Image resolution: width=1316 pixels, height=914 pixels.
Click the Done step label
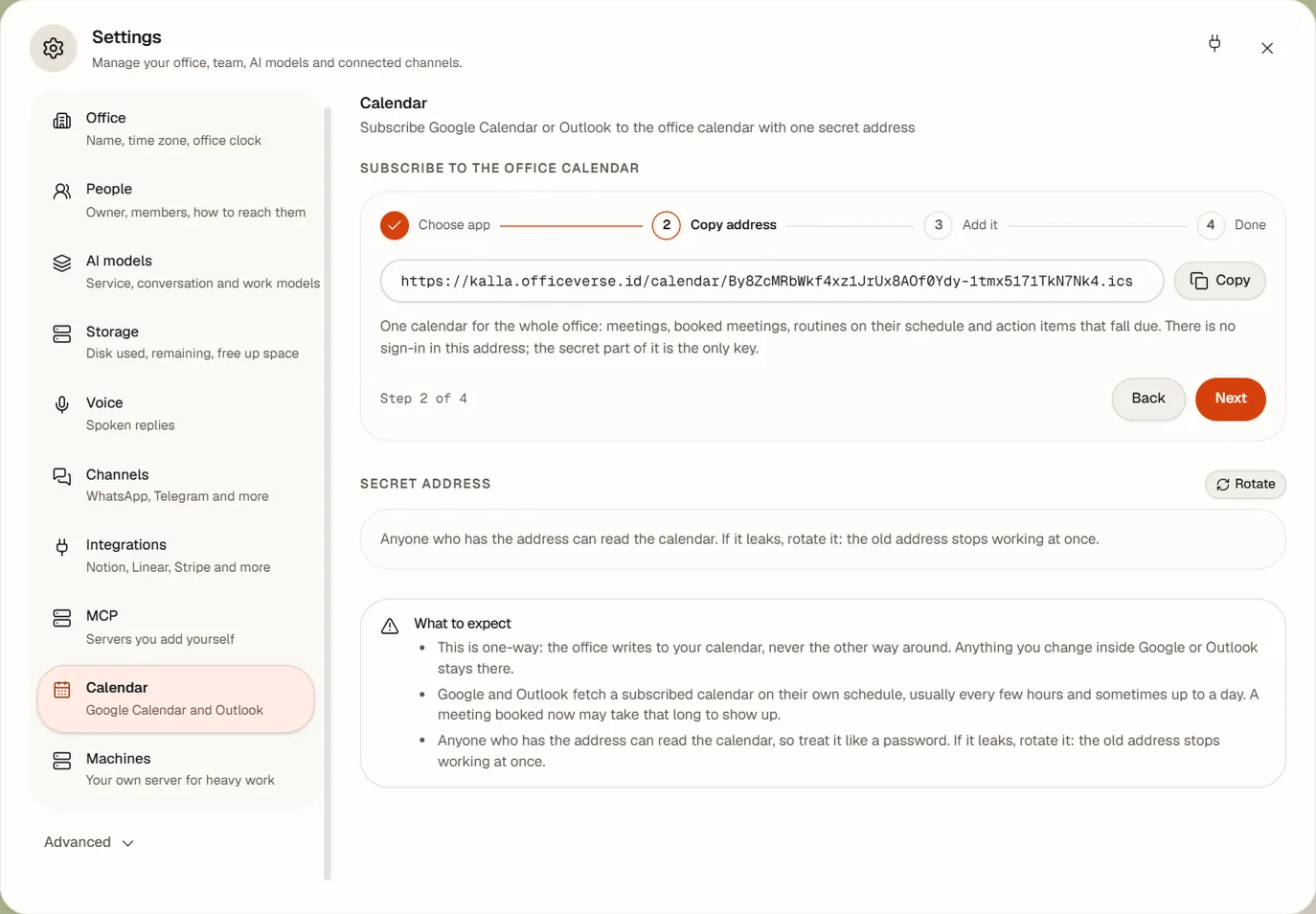coord(1250,225)
